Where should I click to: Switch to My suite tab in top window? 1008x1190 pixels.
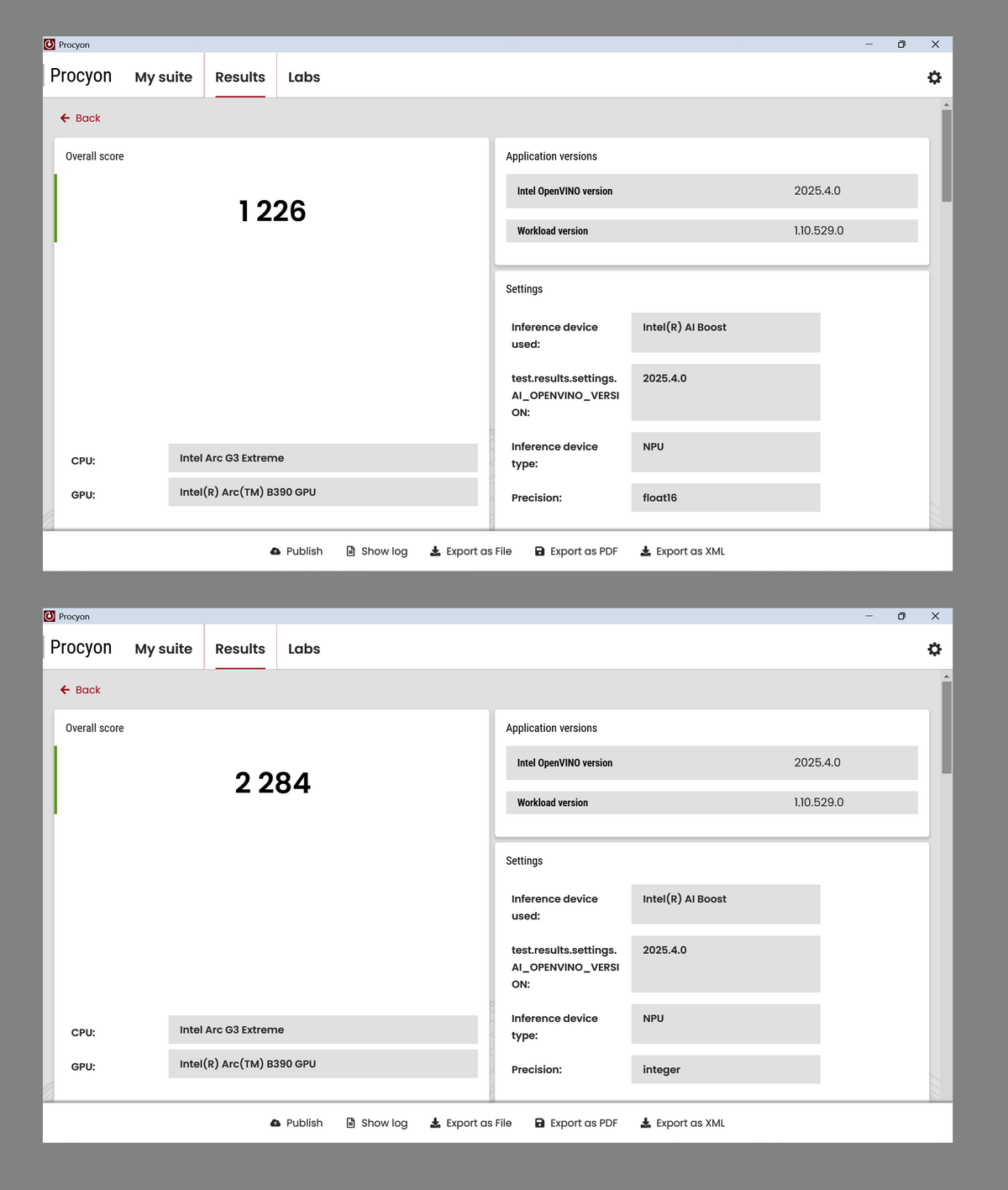coord(163,77)
